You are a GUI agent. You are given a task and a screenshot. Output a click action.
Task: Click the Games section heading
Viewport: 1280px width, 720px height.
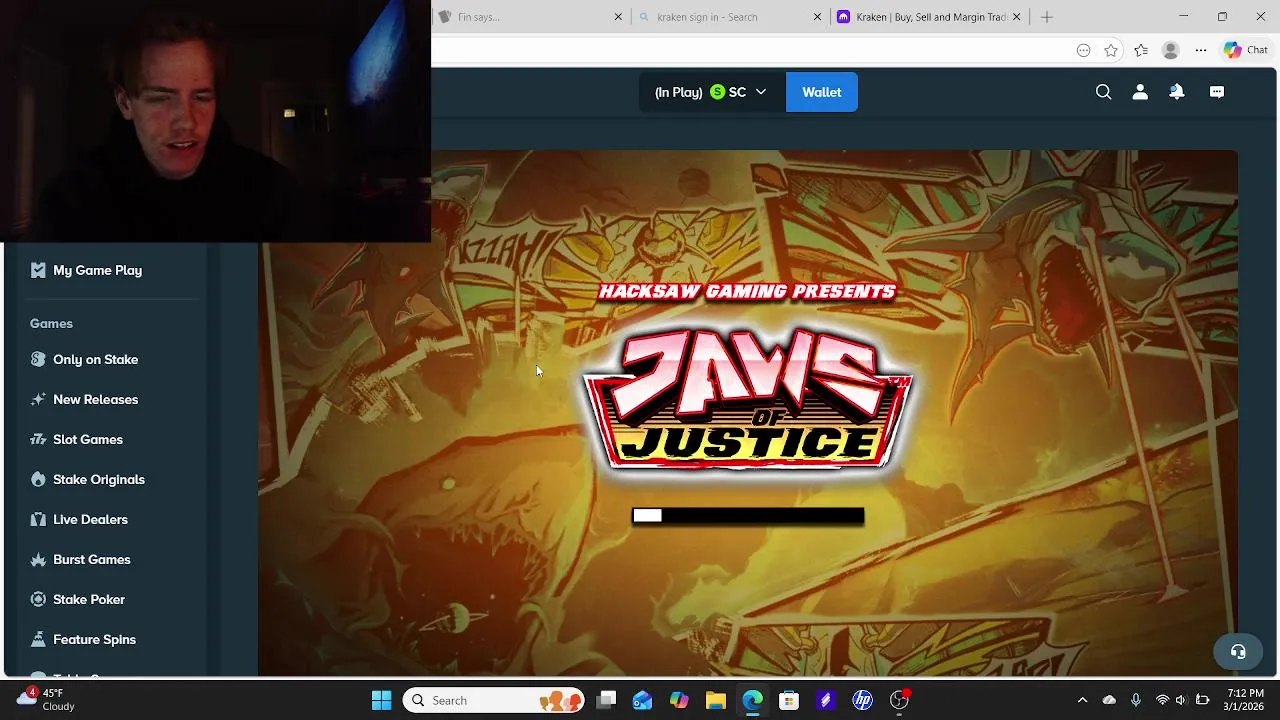click(x=51, y=323)
